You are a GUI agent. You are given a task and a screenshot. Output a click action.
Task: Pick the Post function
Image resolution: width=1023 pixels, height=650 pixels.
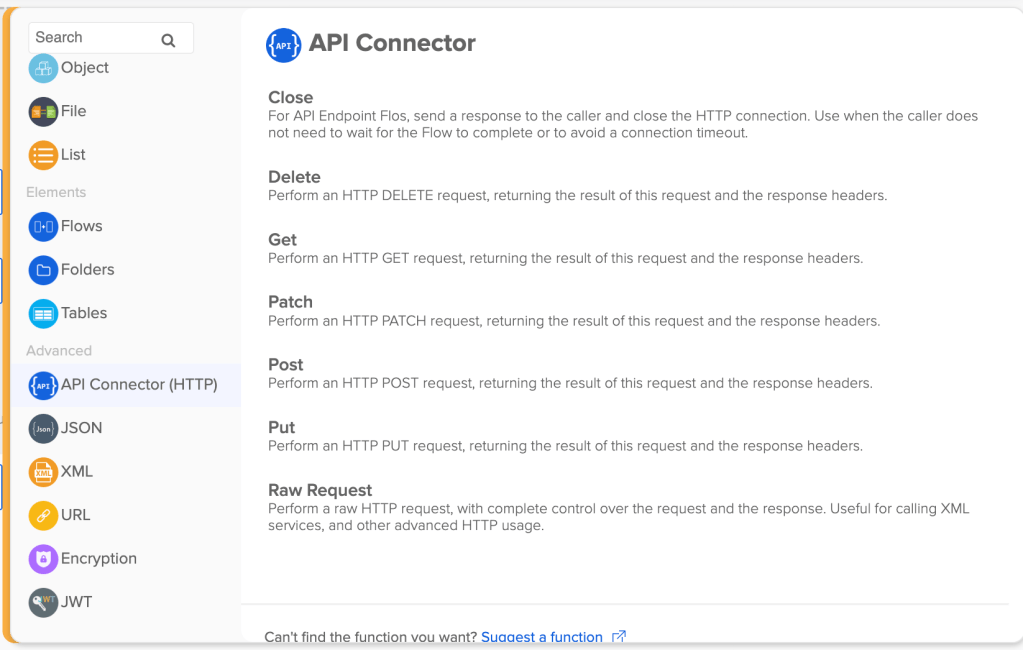pos(286,365)
